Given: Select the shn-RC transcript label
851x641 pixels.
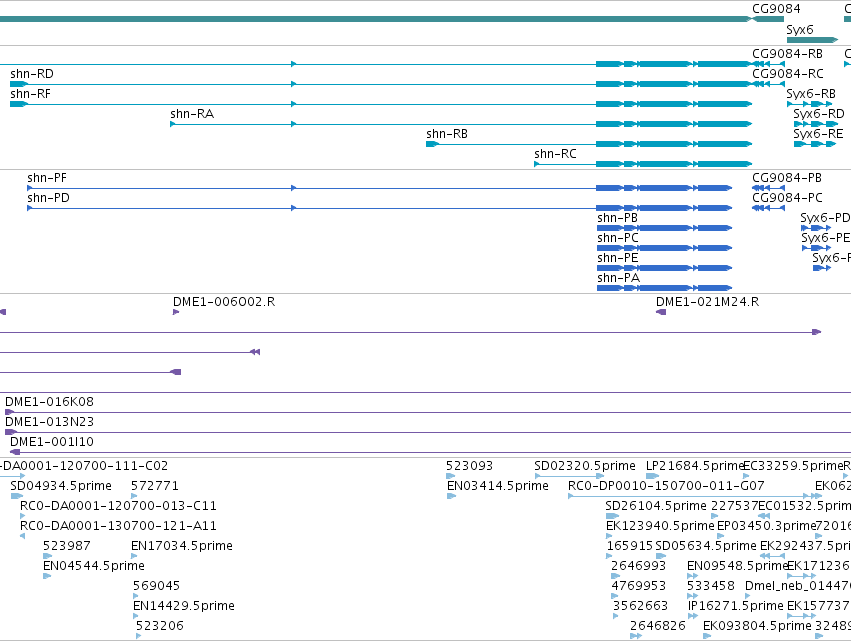Looking at the screenshot, I should 555,154.
